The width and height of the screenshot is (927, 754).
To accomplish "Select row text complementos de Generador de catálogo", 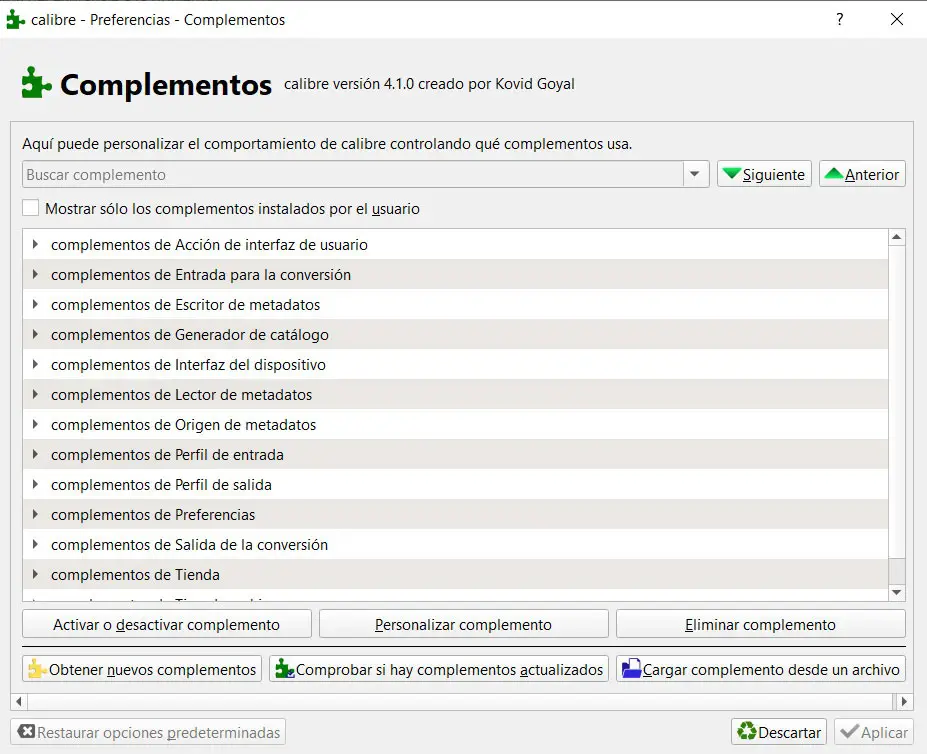I will [190, 334].
